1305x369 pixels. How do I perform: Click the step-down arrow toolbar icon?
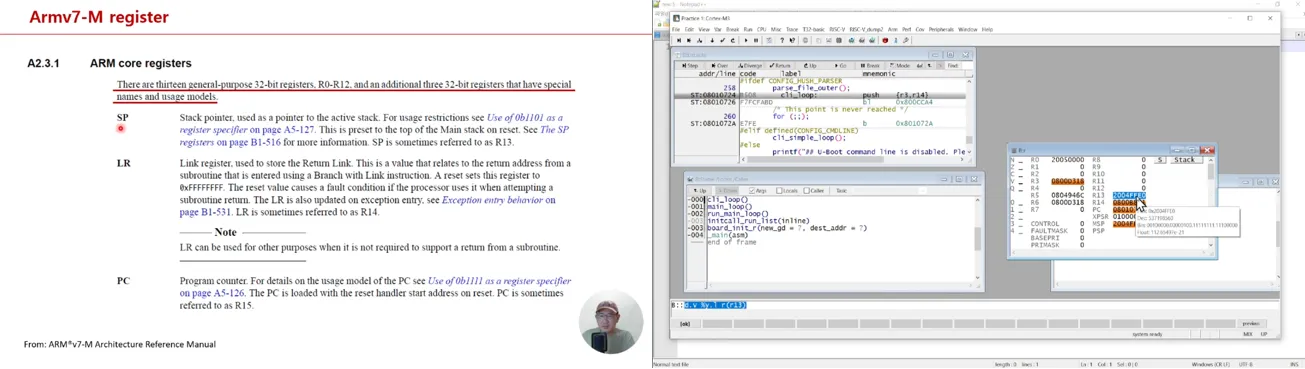[712, 41]
